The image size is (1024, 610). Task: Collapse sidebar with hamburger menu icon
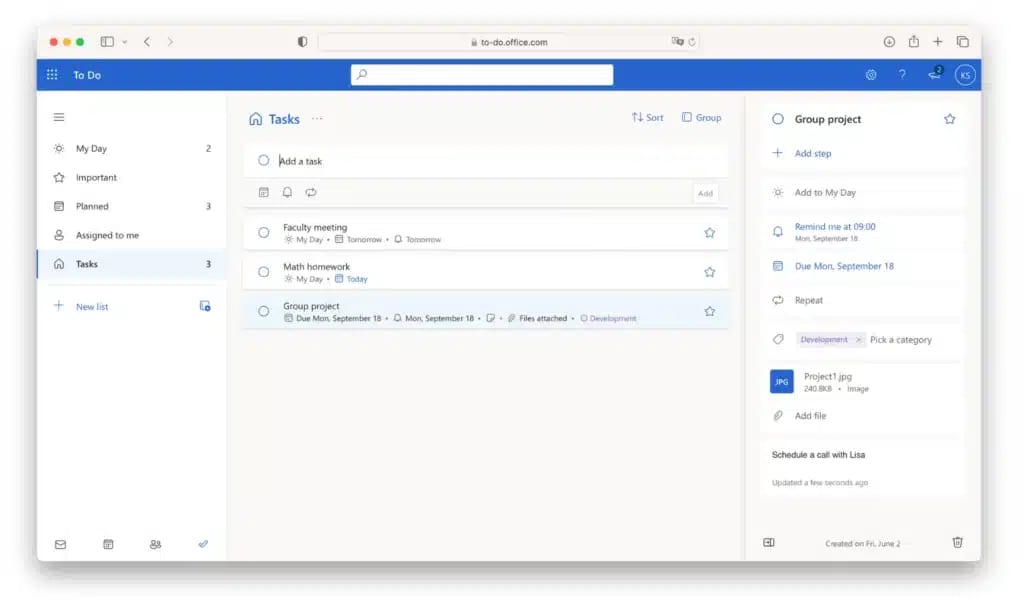(x=59, y=118)
